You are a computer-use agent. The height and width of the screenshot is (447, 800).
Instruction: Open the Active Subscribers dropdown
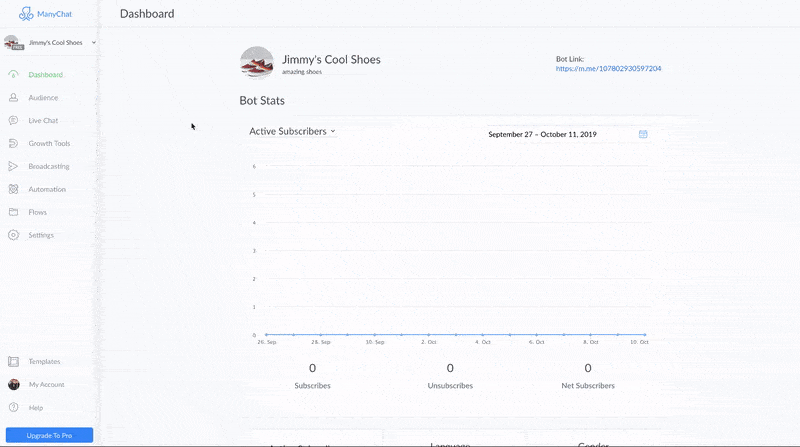pyautogui.click(x=292, y=131)
